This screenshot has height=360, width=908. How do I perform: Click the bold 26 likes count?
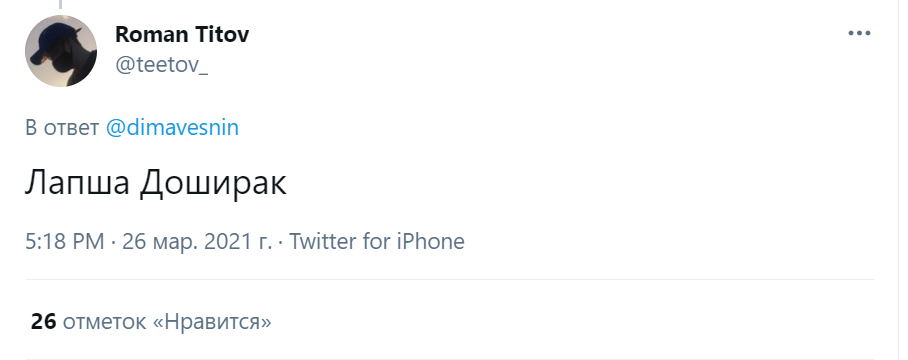43,321
